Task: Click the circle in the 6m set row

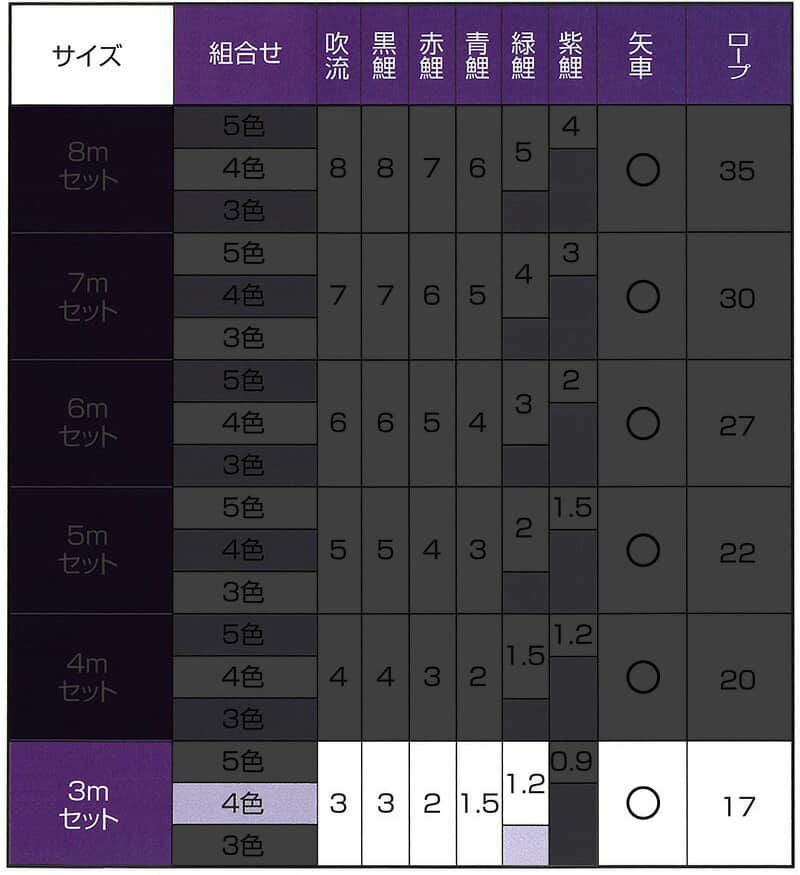Action: click(x=642, y=424)
